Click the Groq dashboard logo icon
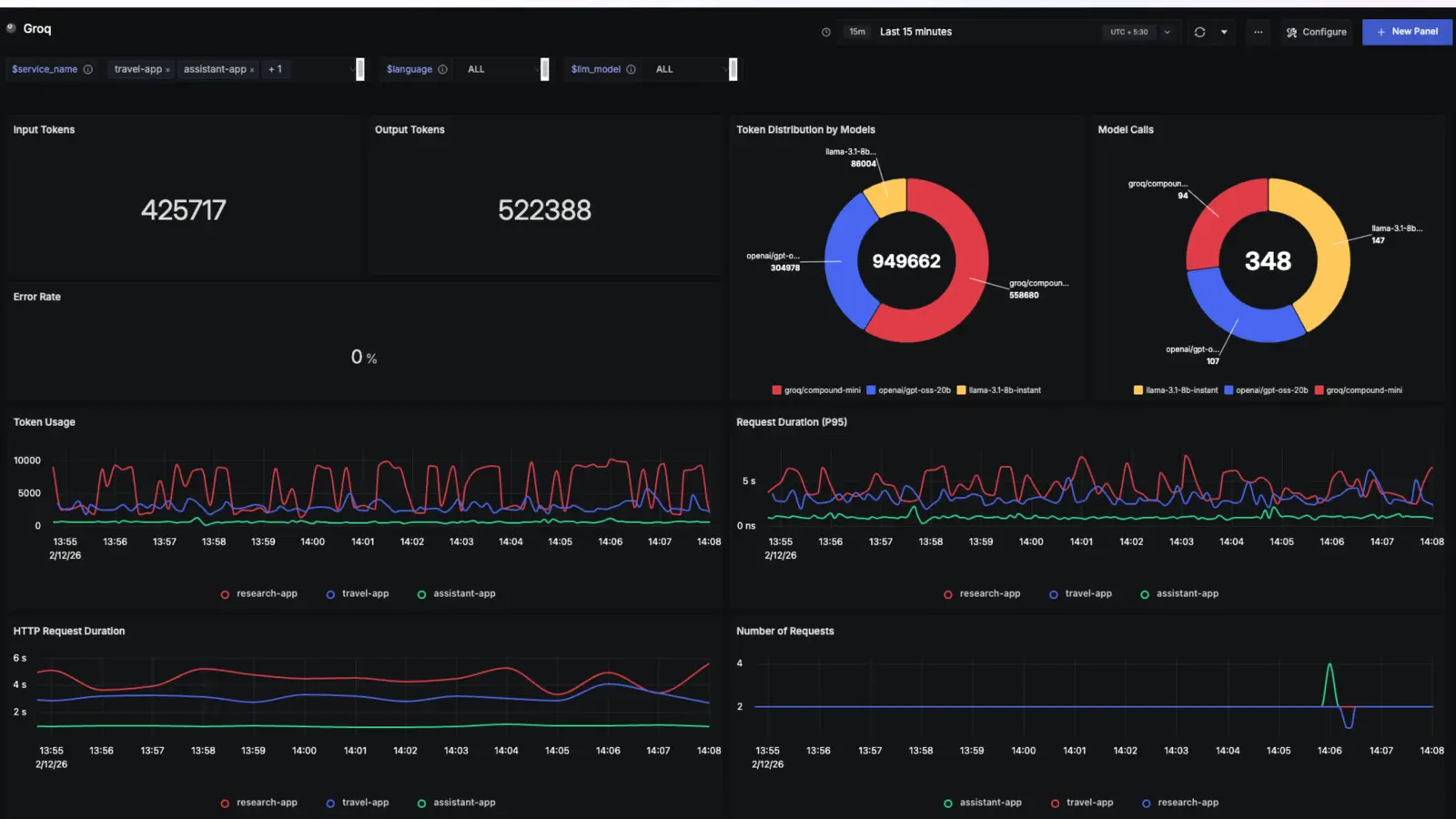This screenshot has width=1456, height=819. click(11, 28)
